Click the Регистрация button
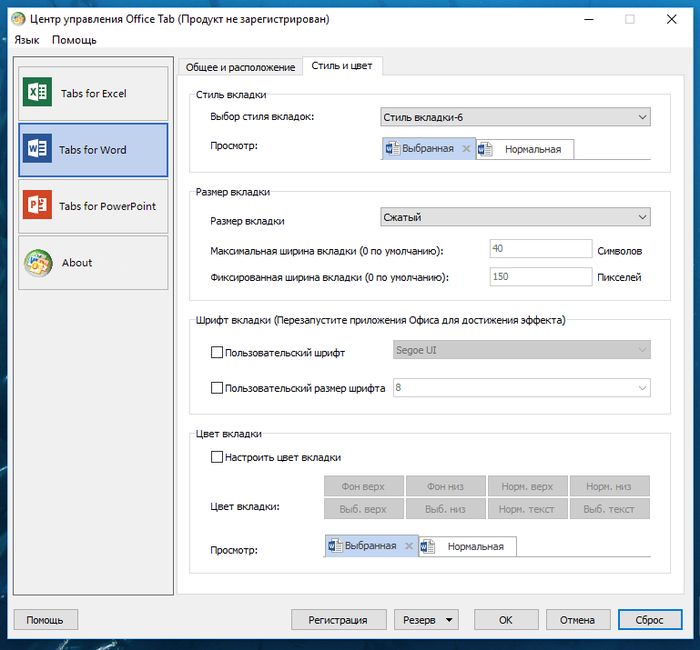700x650 pixels. pyautogui.click(x=339, y=620)
